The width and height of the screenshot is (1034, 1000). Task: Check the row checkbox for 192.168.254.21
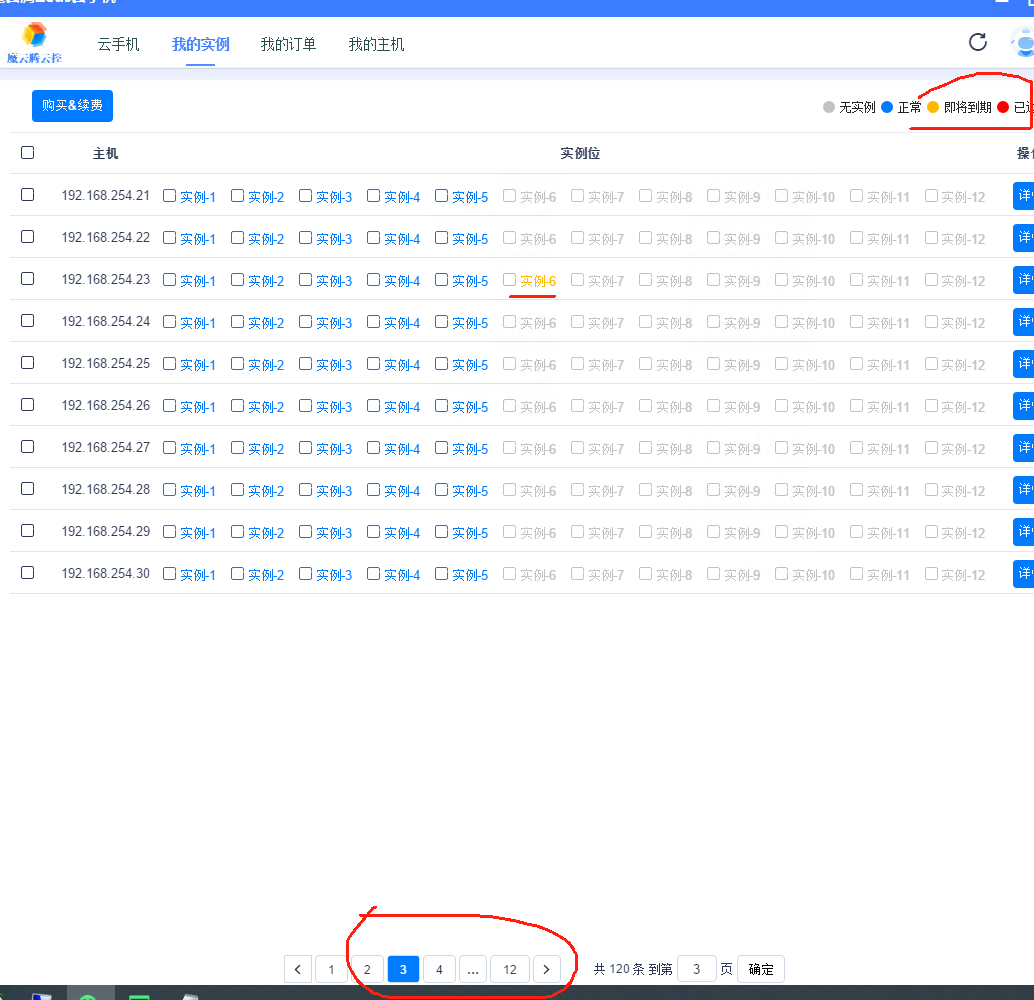(x=27, y=195)
